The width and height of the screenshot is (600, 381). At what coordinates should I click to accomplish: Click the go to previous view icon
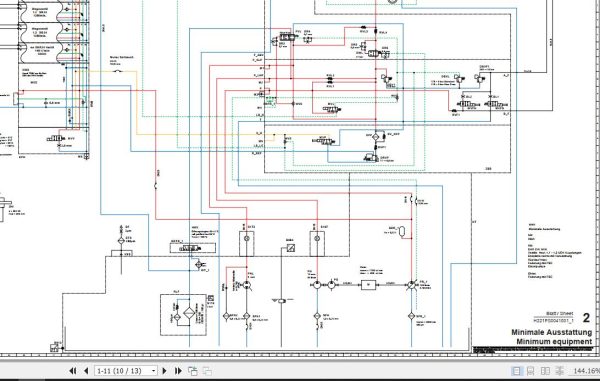192,371
